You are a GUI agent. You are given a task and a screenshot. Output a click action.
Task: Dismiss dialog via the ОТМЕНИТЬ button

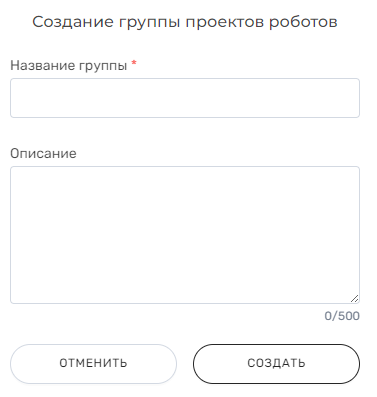coord(93,364)
